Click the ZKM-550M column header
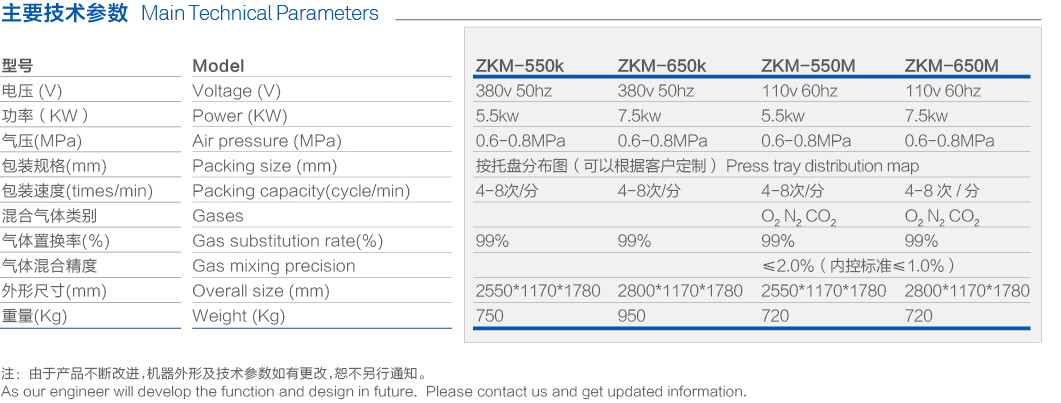The width and height of the screenshot is (1061, 403). click(x=808, y=66)
